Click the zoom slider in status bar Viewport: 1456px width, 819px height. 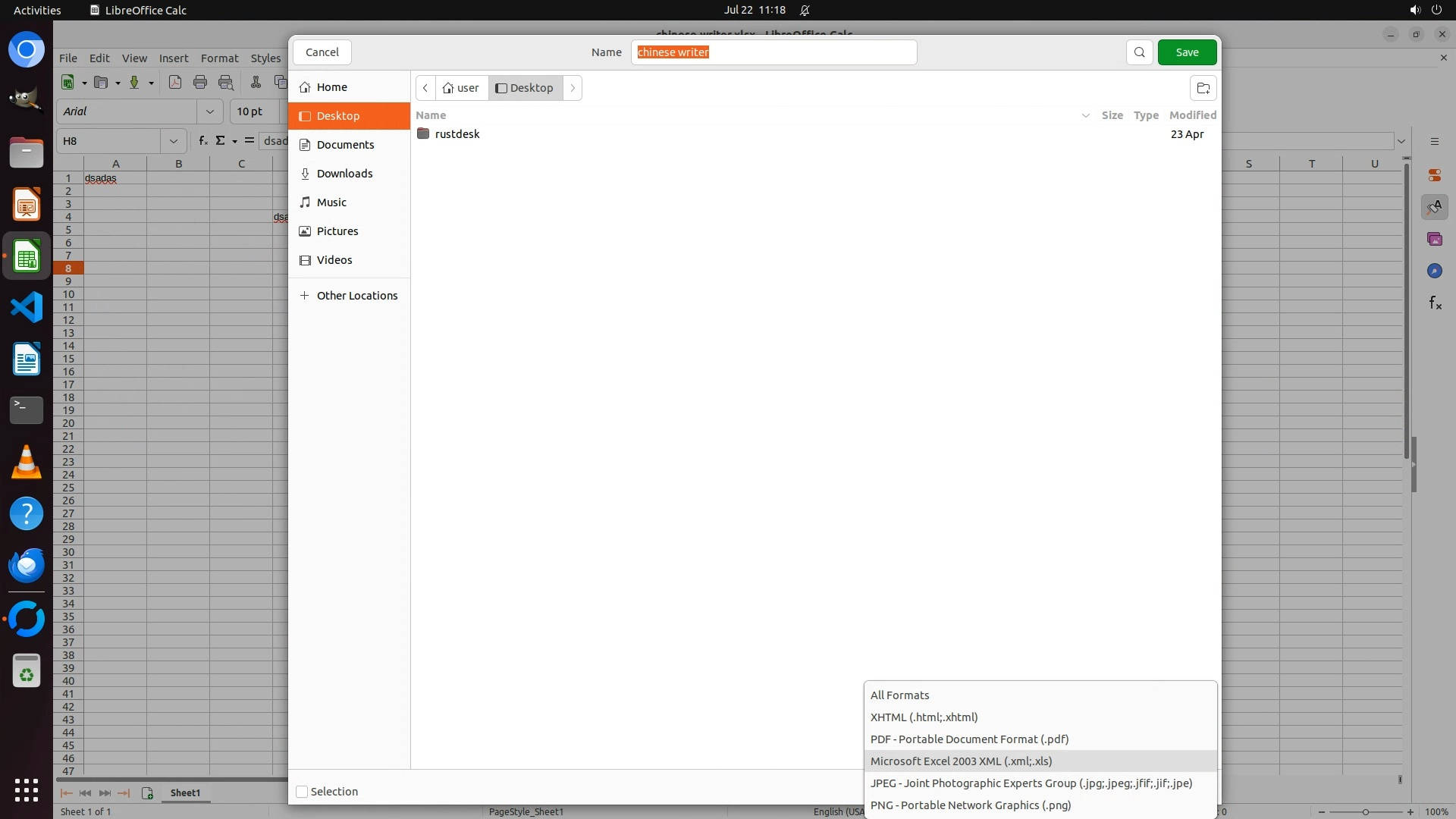pos(1365,811)
